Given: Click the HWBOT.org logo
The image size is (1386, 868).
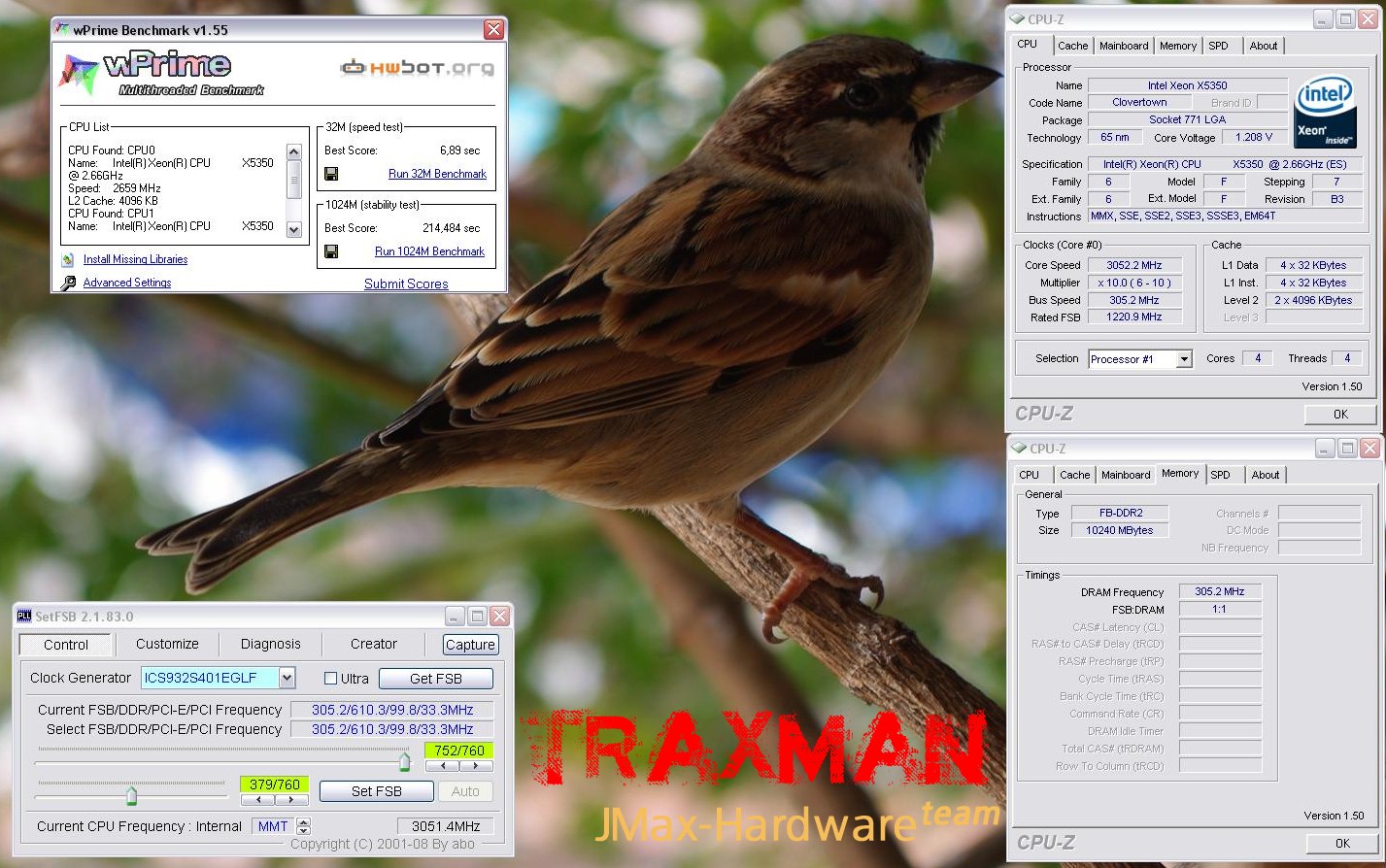Looking at the screenshot, I should coord(417,68).
